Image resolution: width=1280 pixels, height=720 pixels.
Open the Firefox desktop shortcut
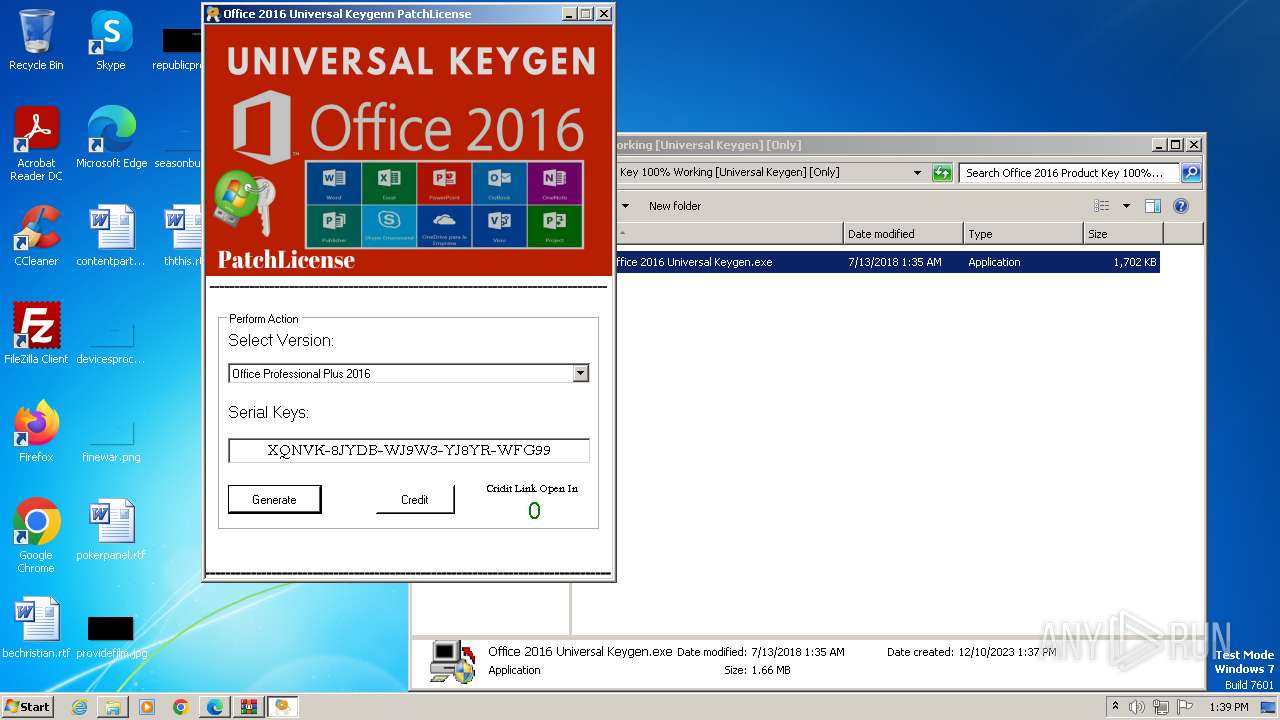36,431
